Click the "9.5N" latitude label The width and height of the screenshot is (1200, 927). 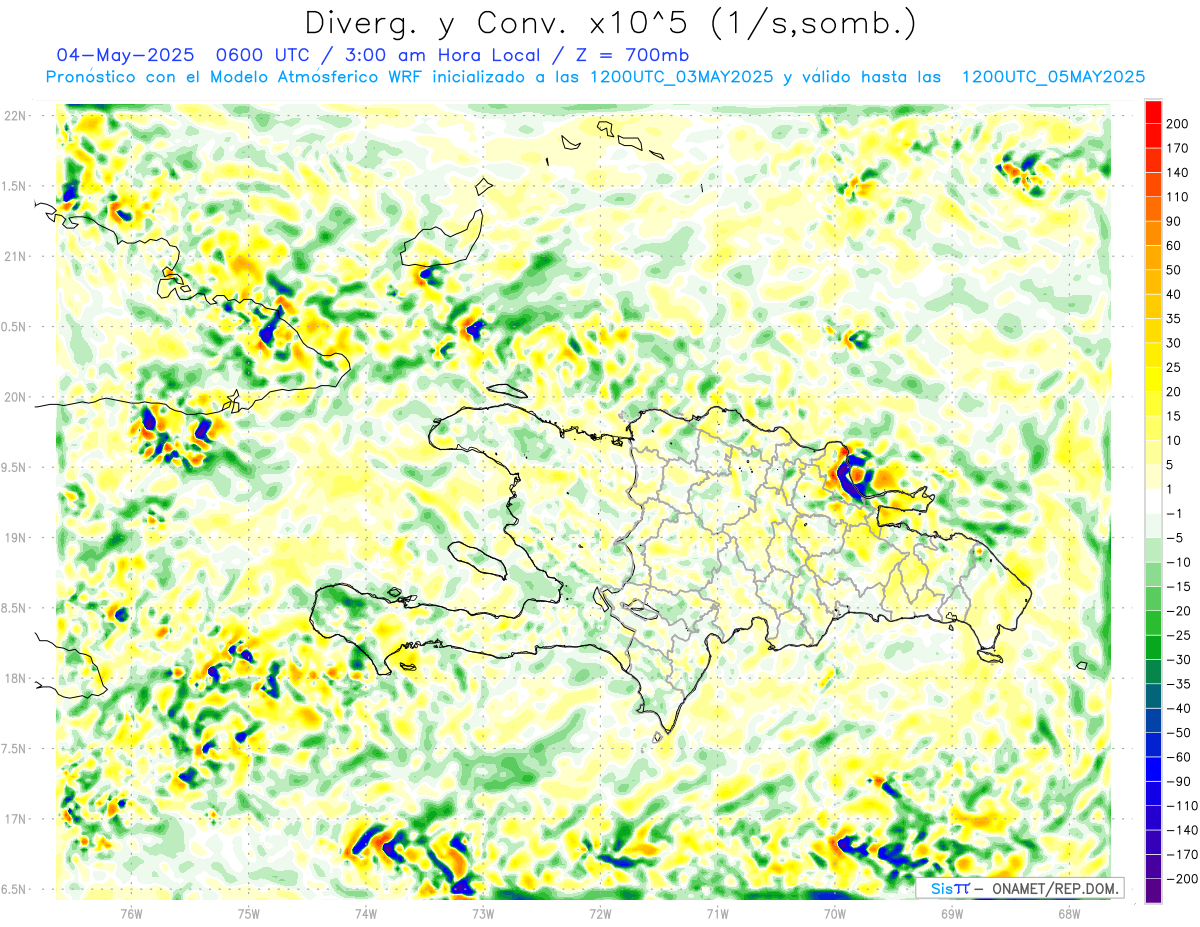(x=14, y=468)
